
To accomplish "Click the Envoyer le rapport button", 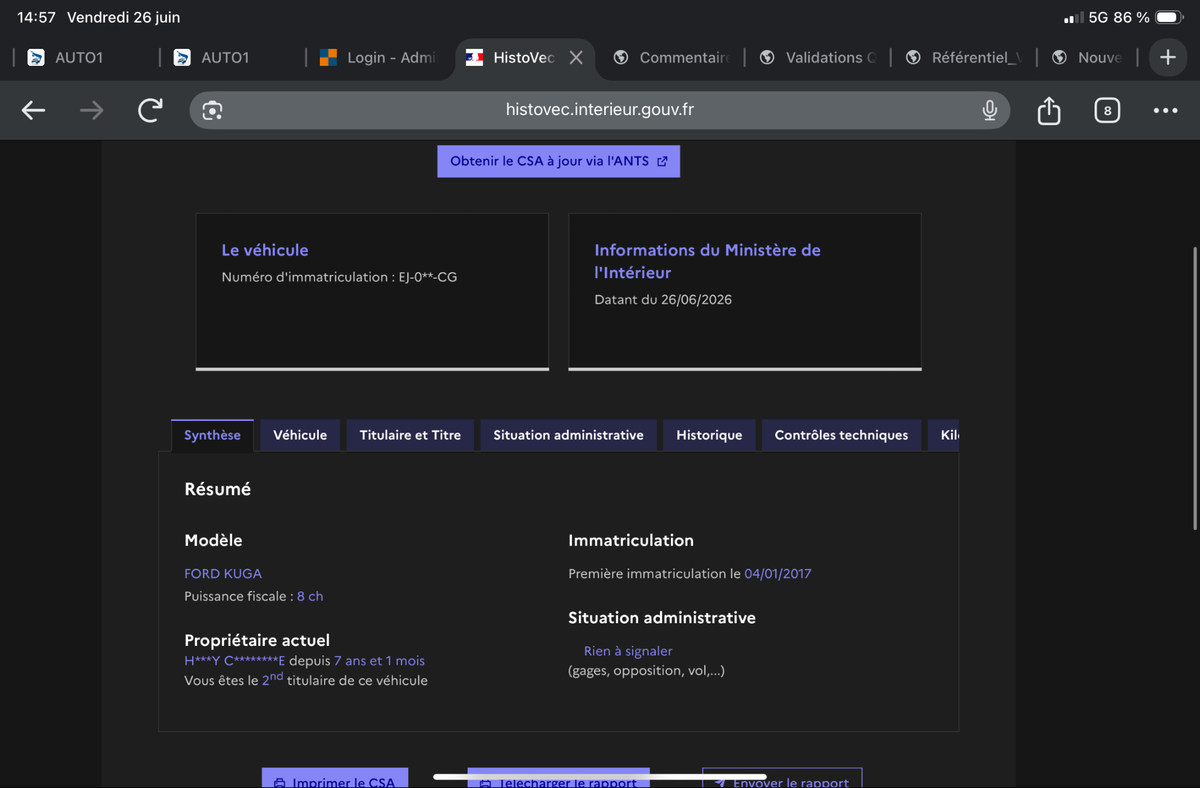I will 782,778.
